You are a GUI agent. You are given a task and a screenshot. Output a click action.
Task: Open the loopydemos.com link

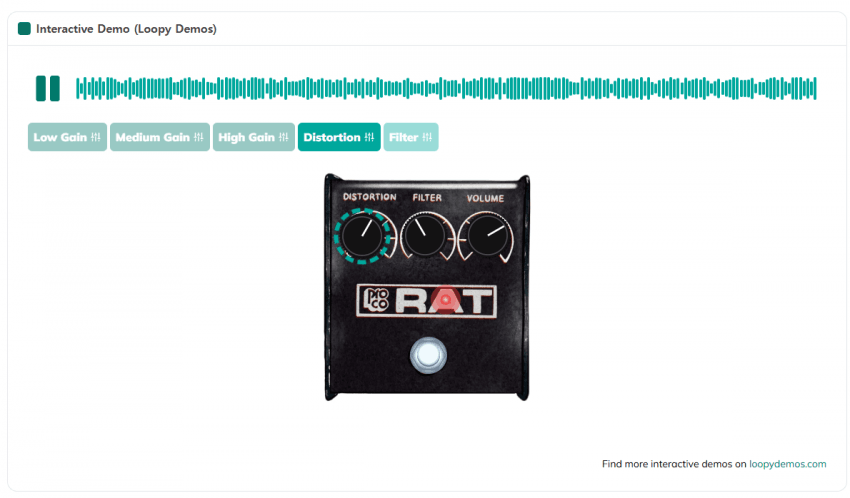[787, 464]
